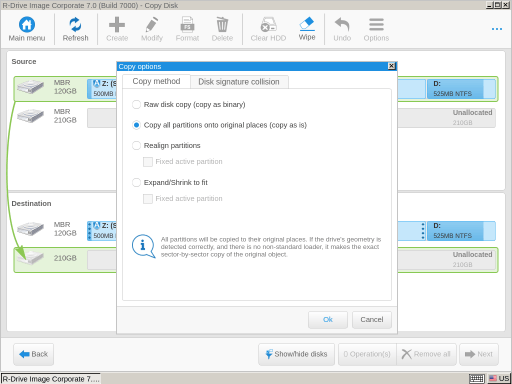Select destination Unallocated 210GB space

click(446, 260)
